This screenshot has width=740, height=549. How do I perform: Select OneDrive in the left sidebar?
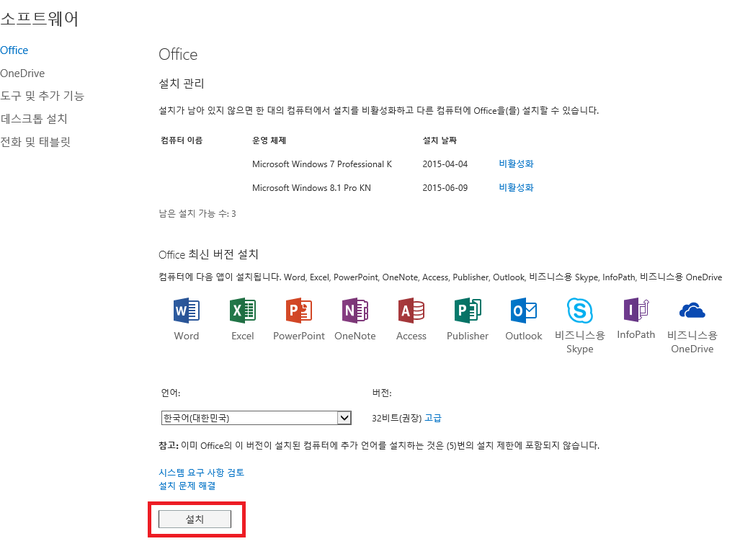coord(22,73)
